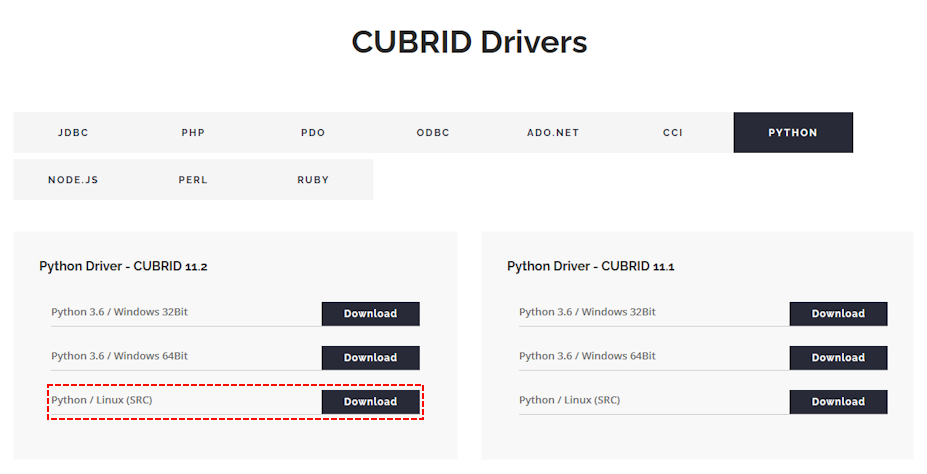Download CUBRID 11.1 Python 3.6 Windows 64Bit
This screenshot has height=474, width=927.
click(x=838, y=358)
